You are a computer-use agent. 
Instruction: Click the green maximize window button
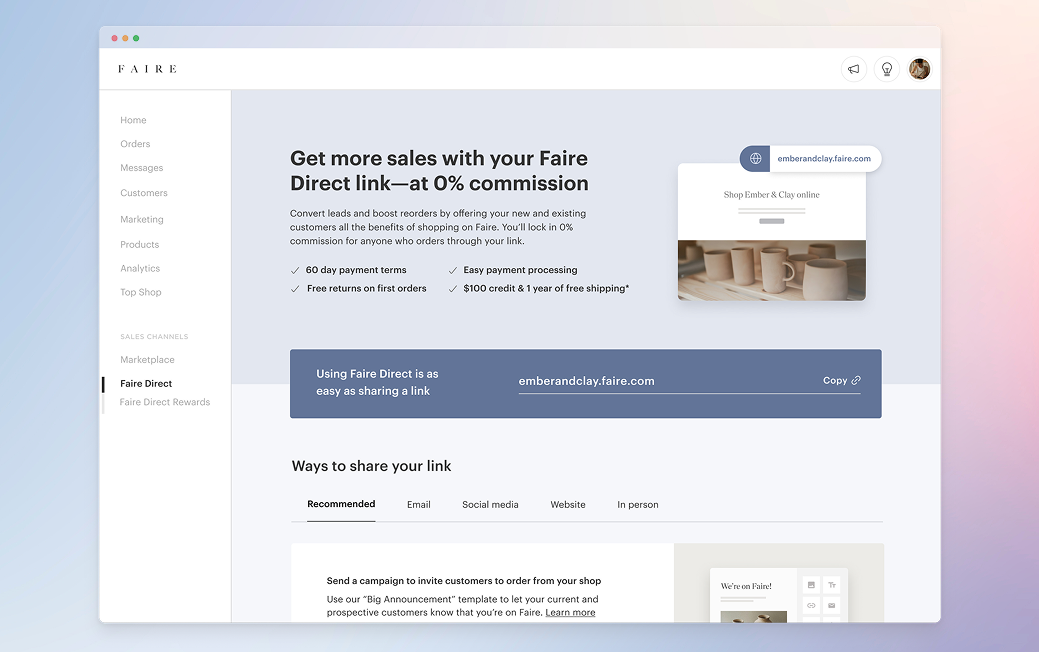tap(136, 38)
